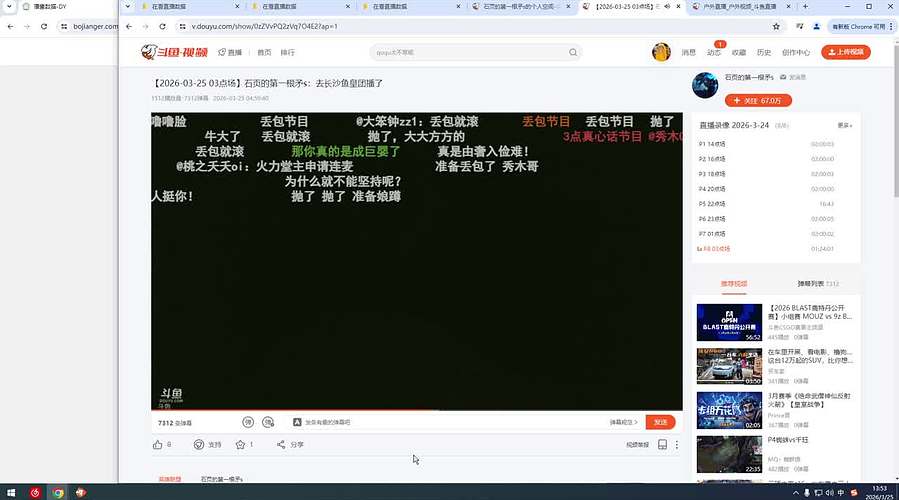The image size is (899, 500).
Task: Click the star favorite icon
Action: coord(240,444)
